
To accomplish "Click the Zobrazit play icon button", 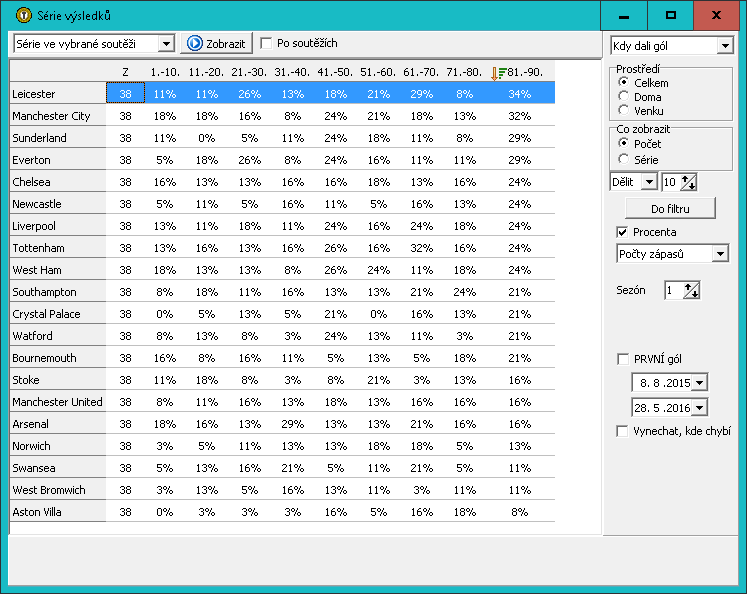I will (x=216, y=43).
